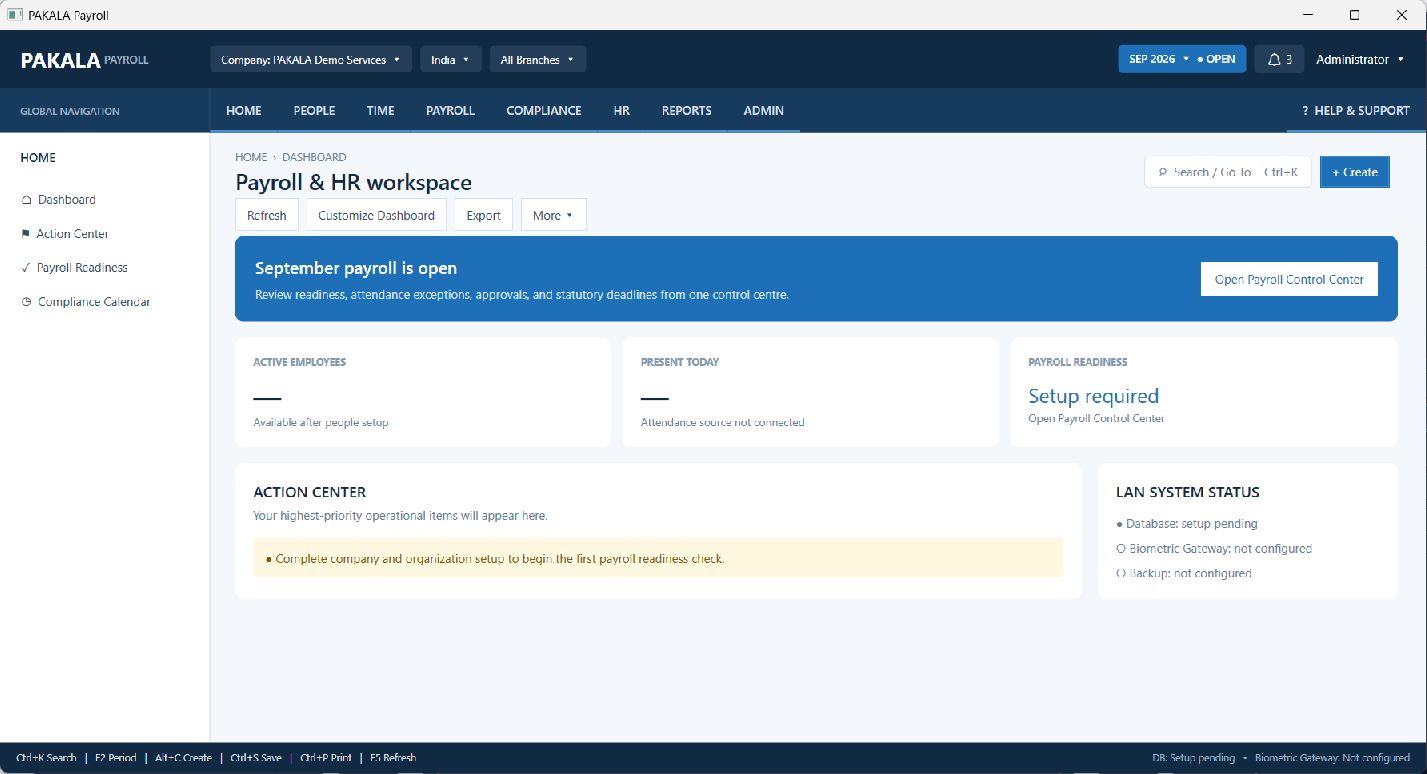Click Customize Dashboard
Image resolution: width=1427 pixels, height=774 pixels.
tap(376, 215)
